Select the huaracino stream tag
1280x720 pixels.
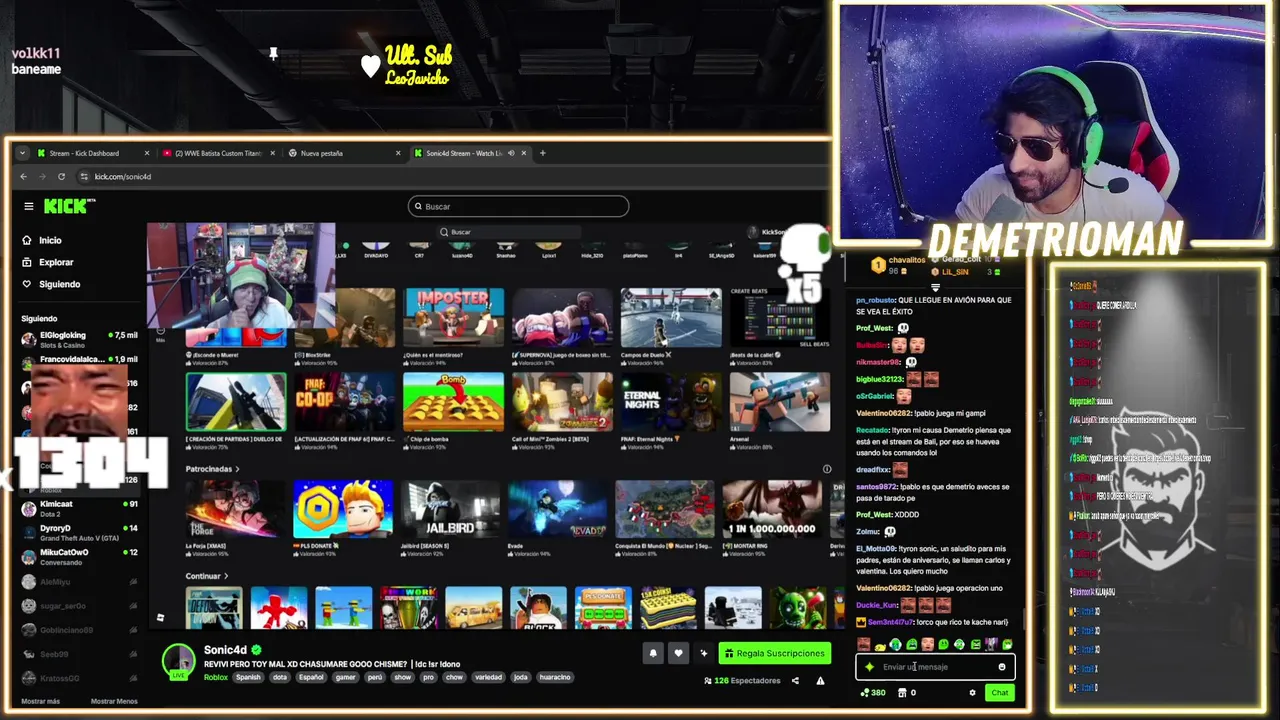(x=554, y=677)
